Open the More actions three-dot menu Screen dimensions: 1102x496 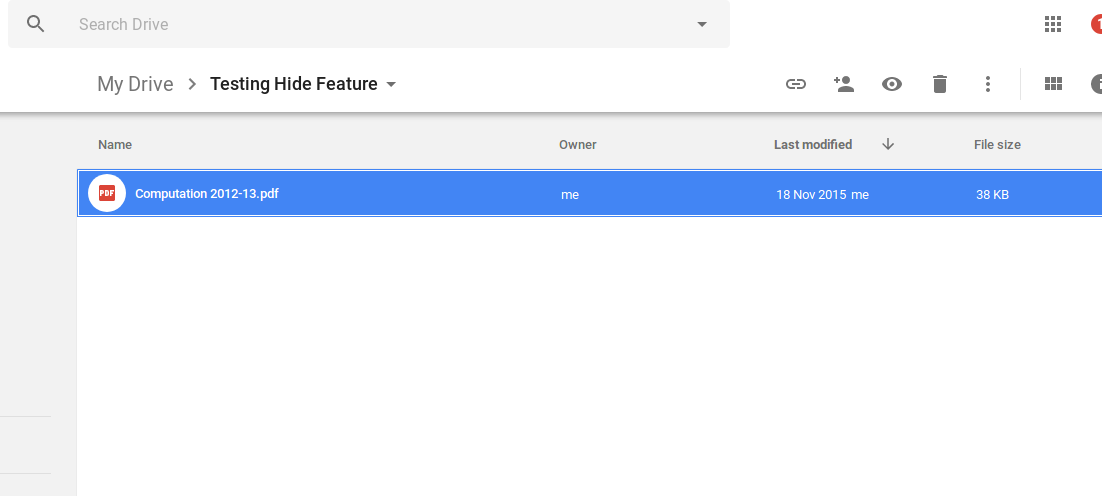coord(987,84)
